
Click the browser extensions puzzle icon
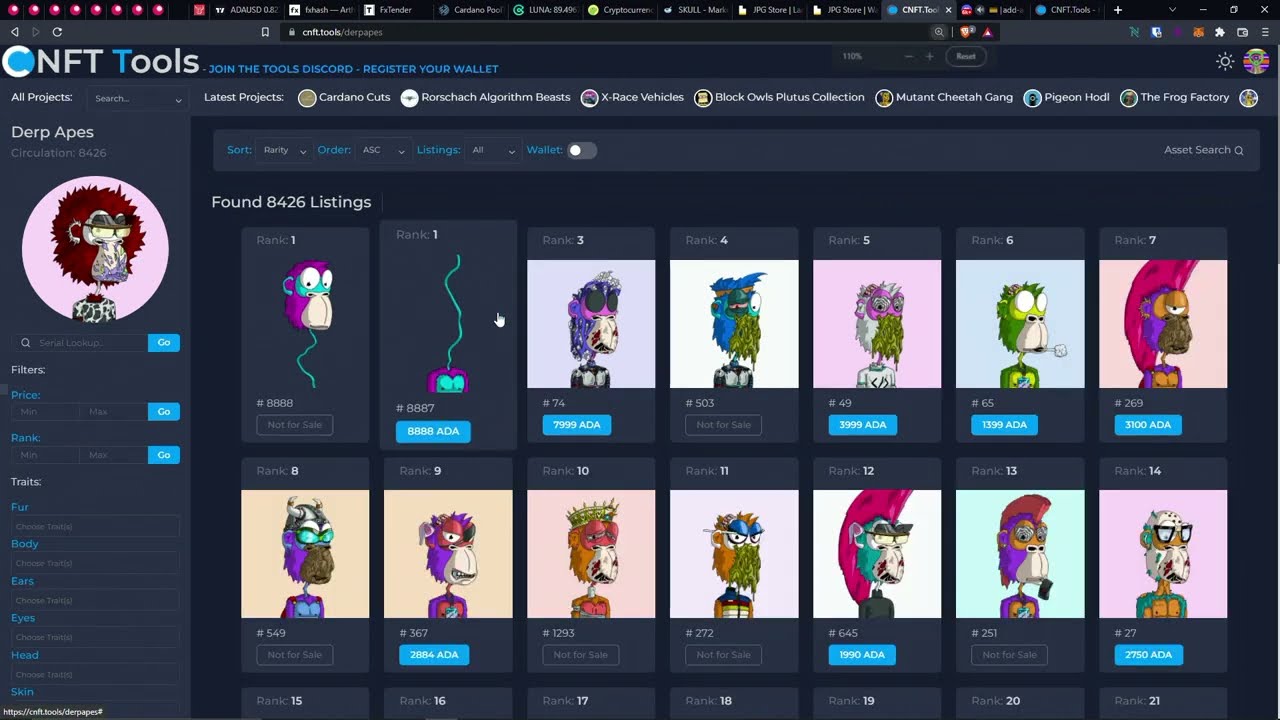1220,32
